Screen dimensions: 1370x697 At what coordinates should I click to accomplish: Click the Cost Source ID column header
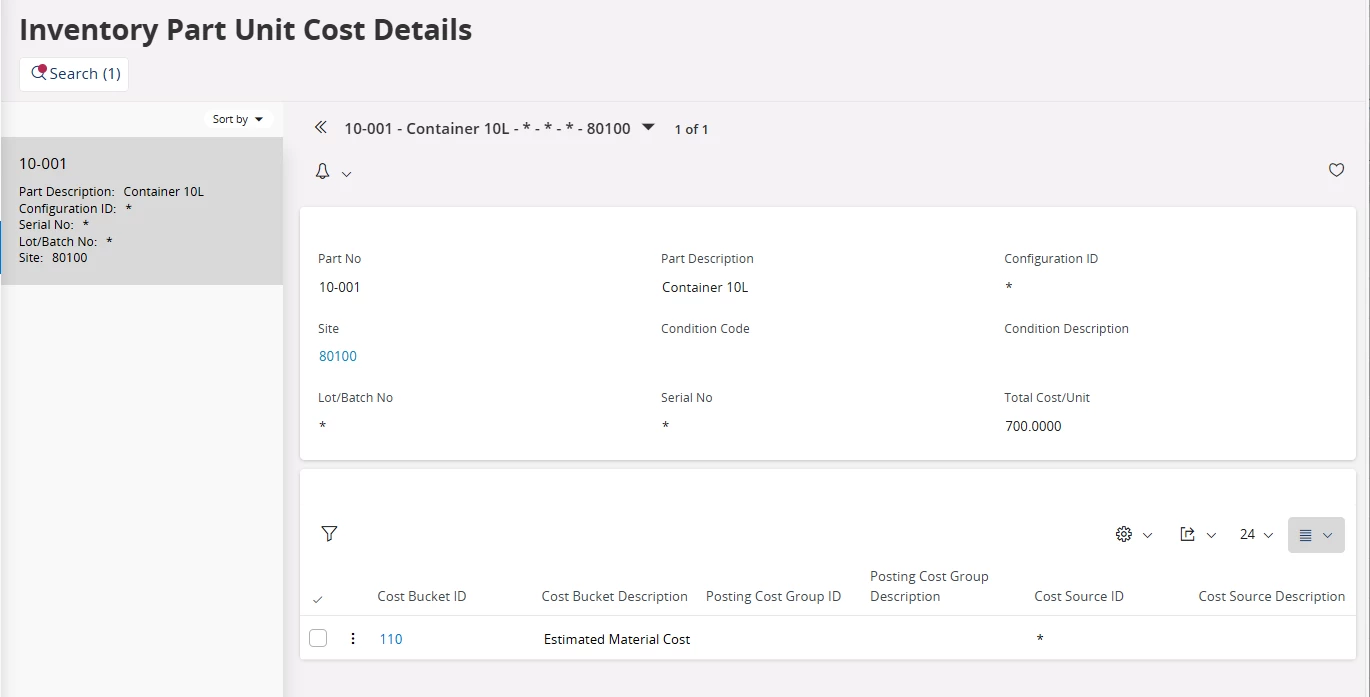point(1079,596)
